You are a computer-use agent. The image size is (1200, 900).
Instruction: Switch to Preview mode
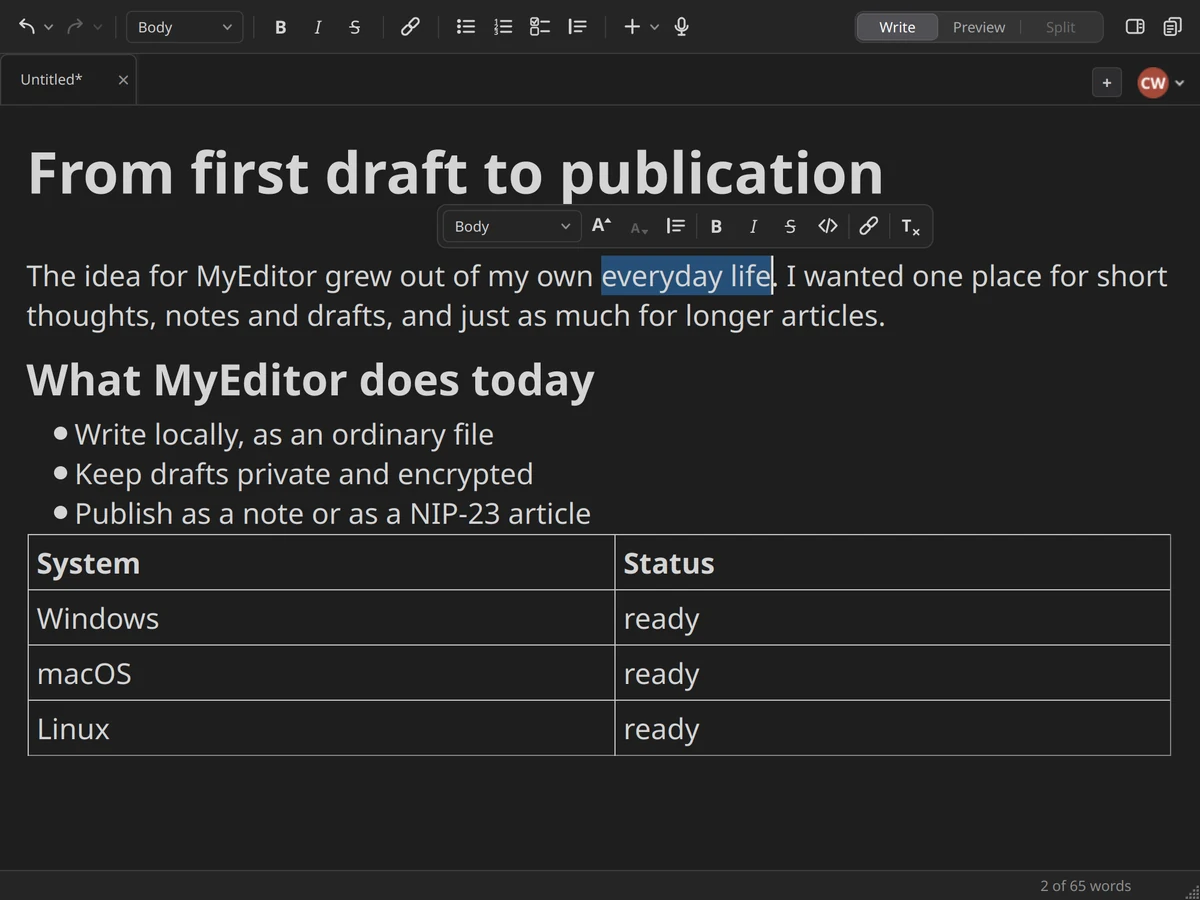[979, 27]
